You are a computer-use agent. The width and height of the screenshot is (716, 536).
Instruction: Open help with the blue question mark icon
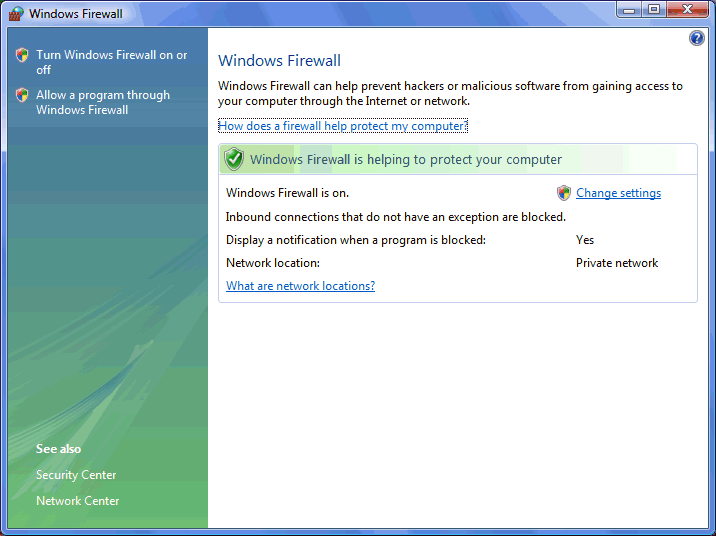click(696, 38)
